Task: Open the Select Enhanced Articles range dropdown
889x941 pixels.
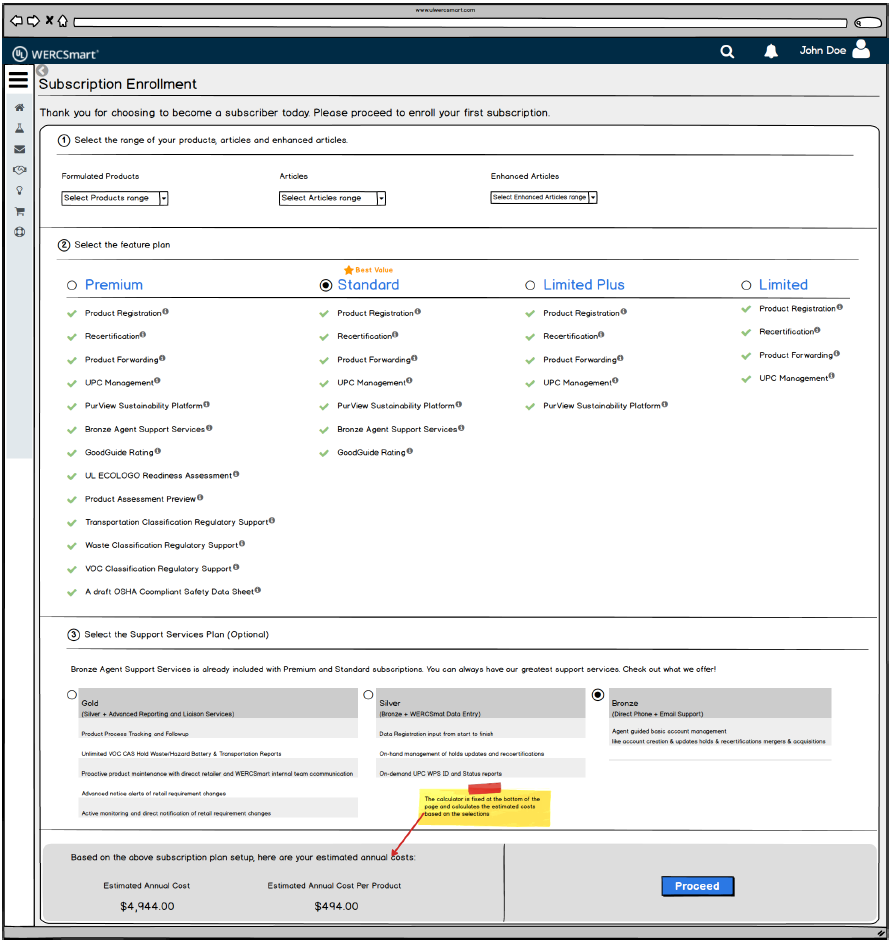Action: point(543,198)
